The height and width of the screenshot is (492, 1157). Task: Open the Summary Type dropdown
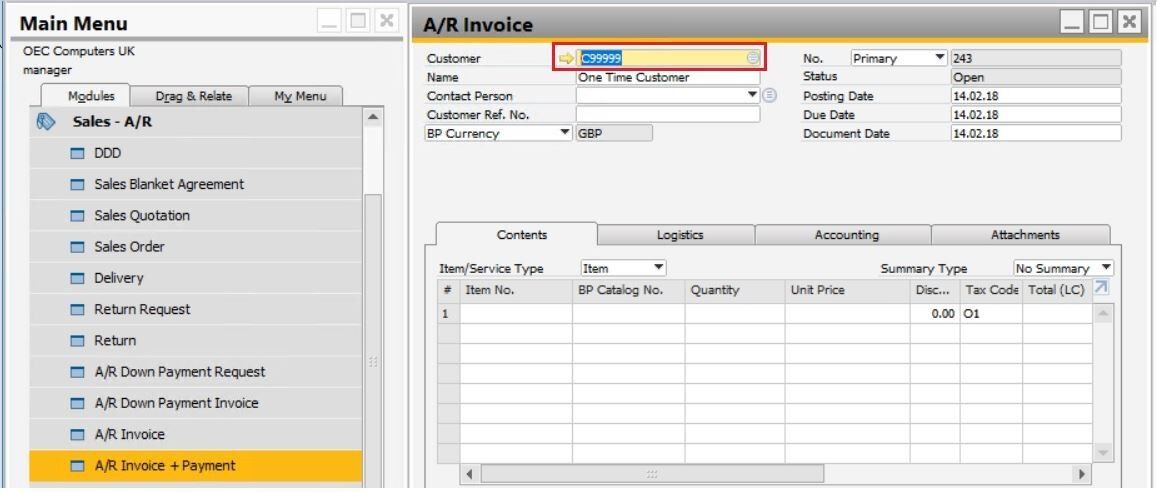tap(1106, 267)
